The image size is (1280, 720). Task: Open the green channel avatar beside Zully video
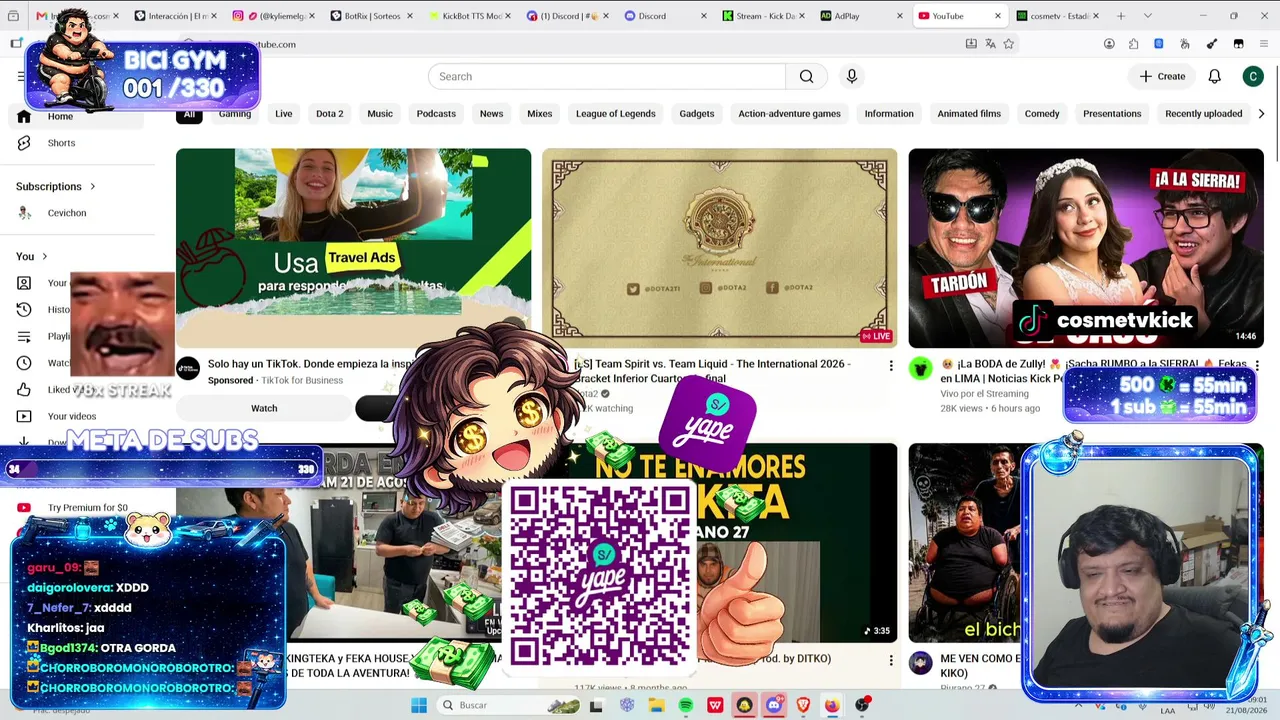click(920, 368)
